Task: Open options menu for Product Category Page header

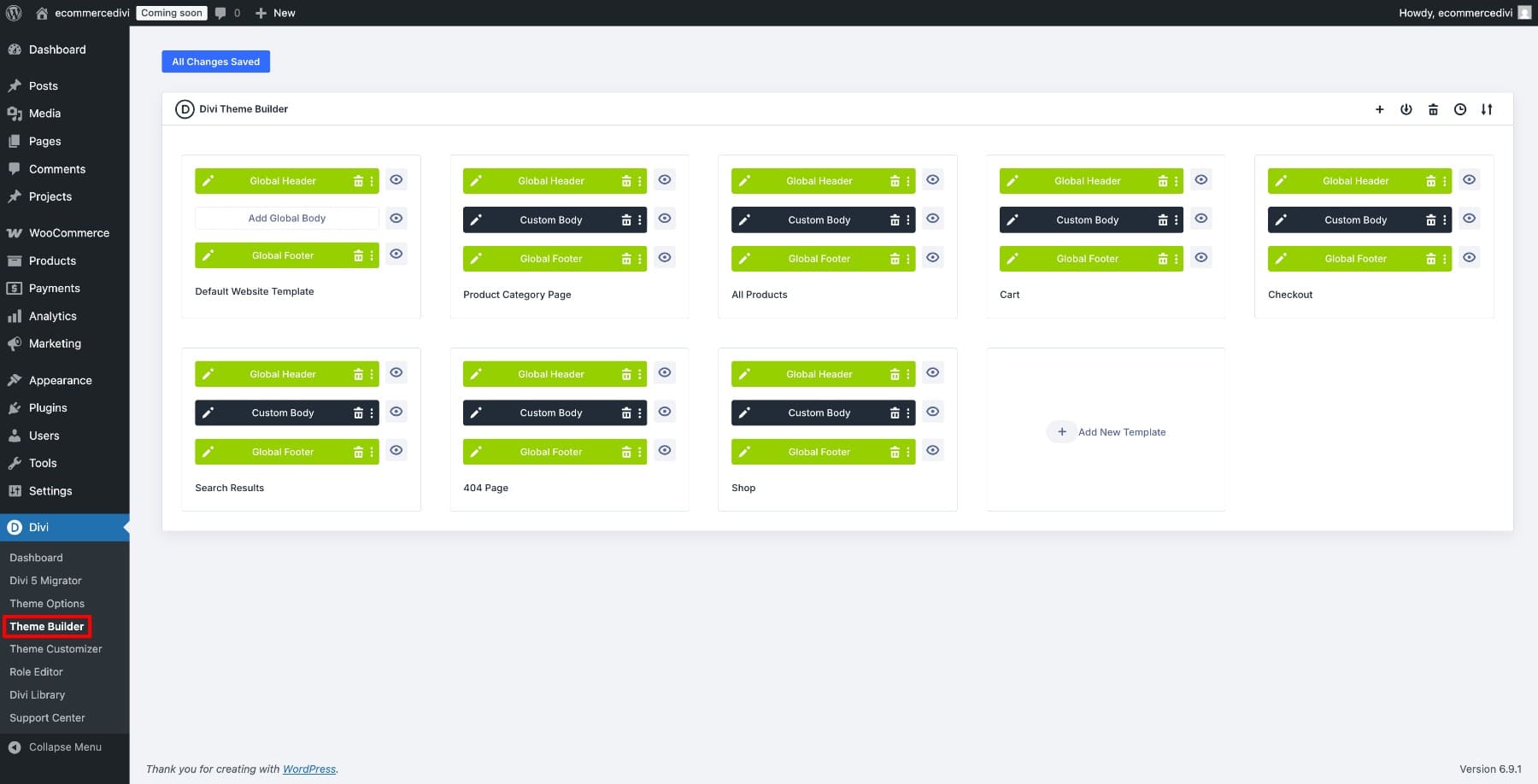Action: coord(639,180)
